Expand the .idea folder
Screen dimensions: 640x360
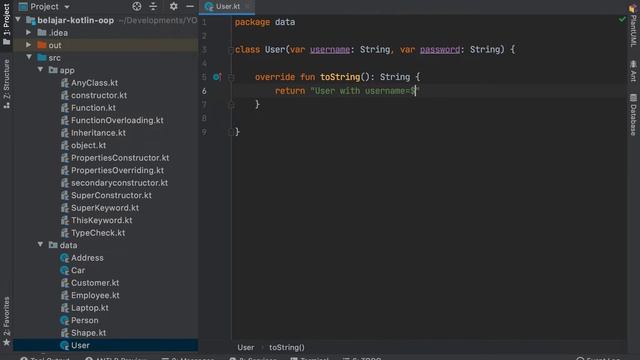tap(29, 32)
